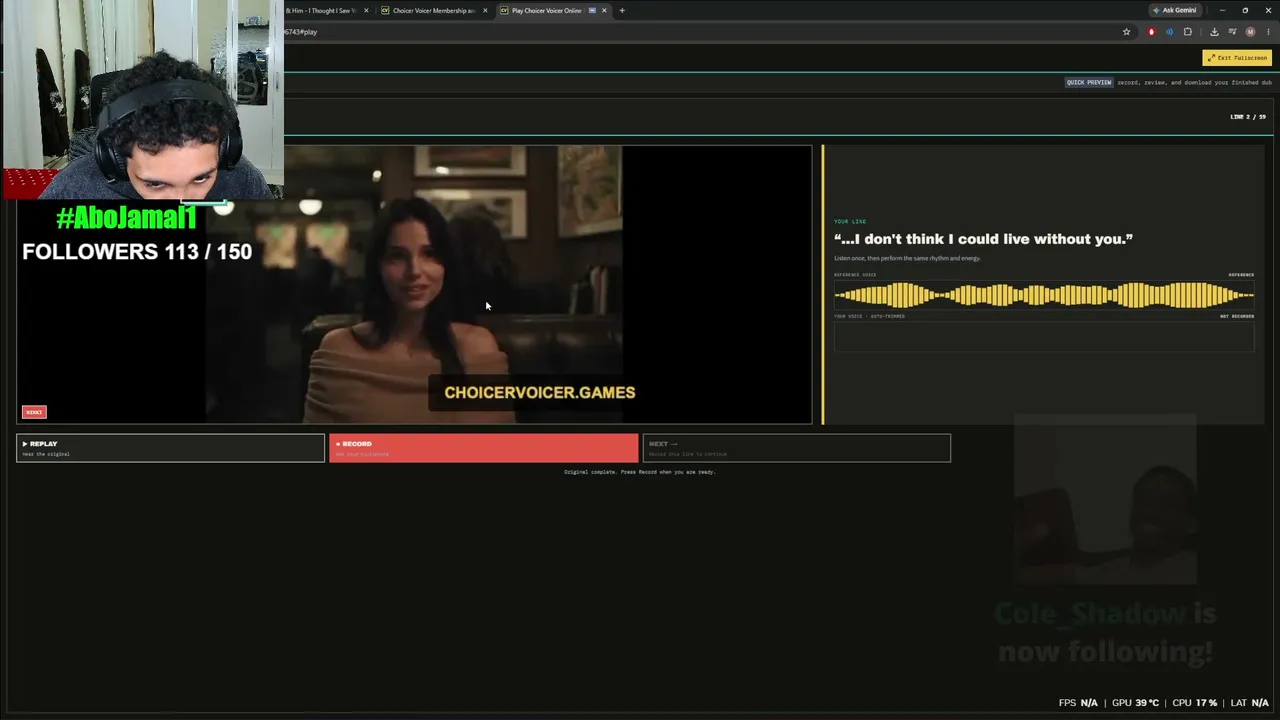The image size is (1280, 720).
Task: Click the LAT readout in stats bar
Action: coord(1249,703)
